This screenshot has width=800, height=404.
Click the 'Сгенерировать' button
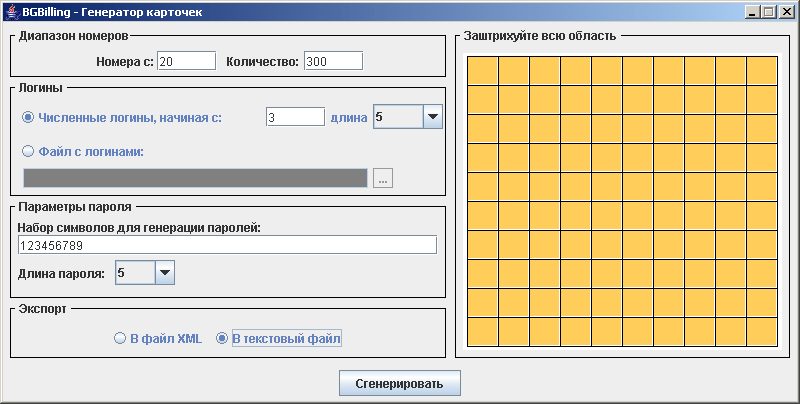(400, 383)
